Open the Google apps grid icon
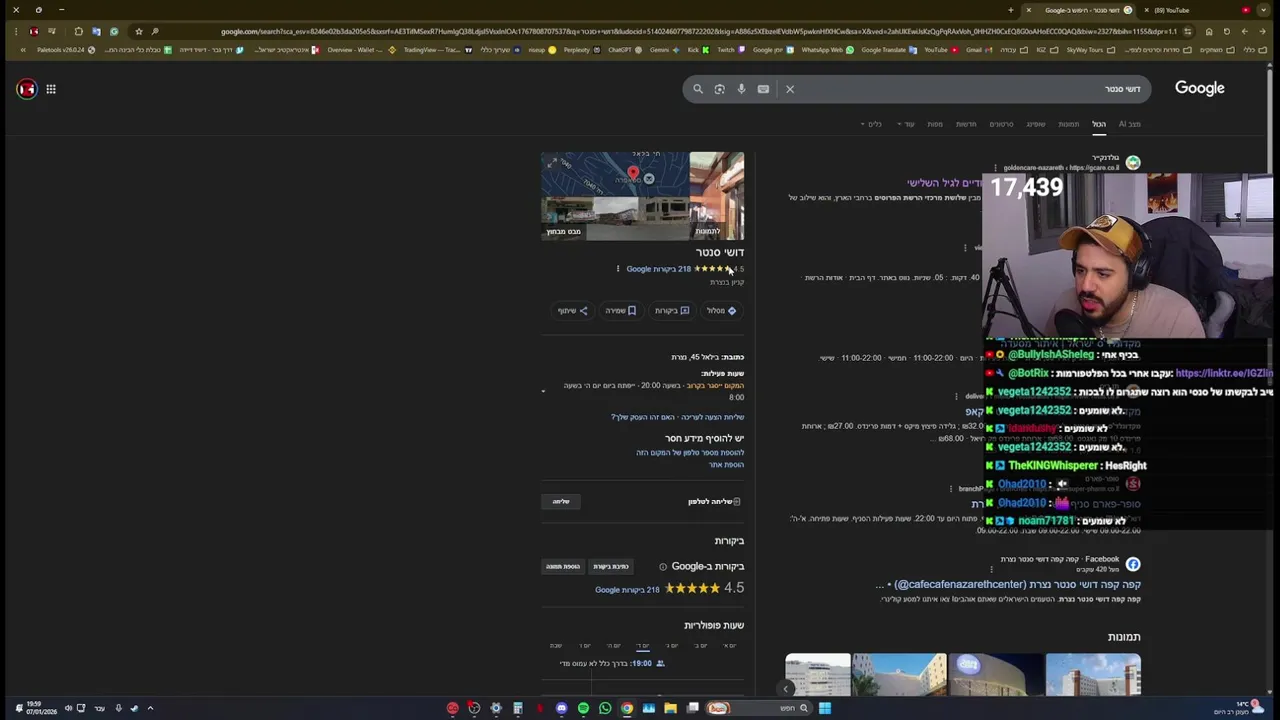Screen dimensions: 1280x720 (x=51, y=89)
